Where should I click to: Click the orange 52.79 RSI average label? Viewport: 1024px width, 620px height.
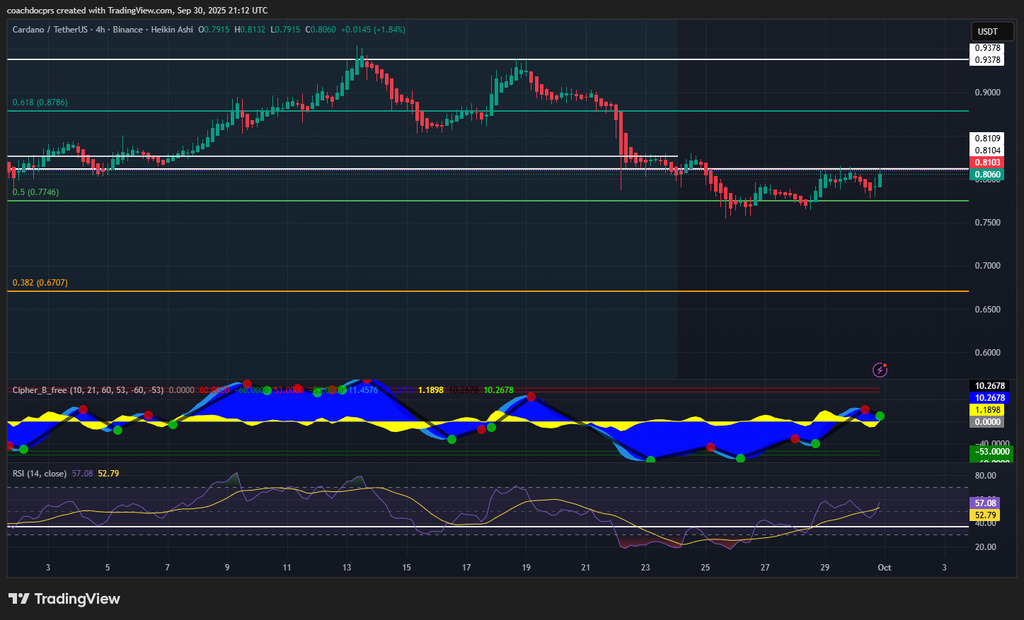tap(987, 515)
